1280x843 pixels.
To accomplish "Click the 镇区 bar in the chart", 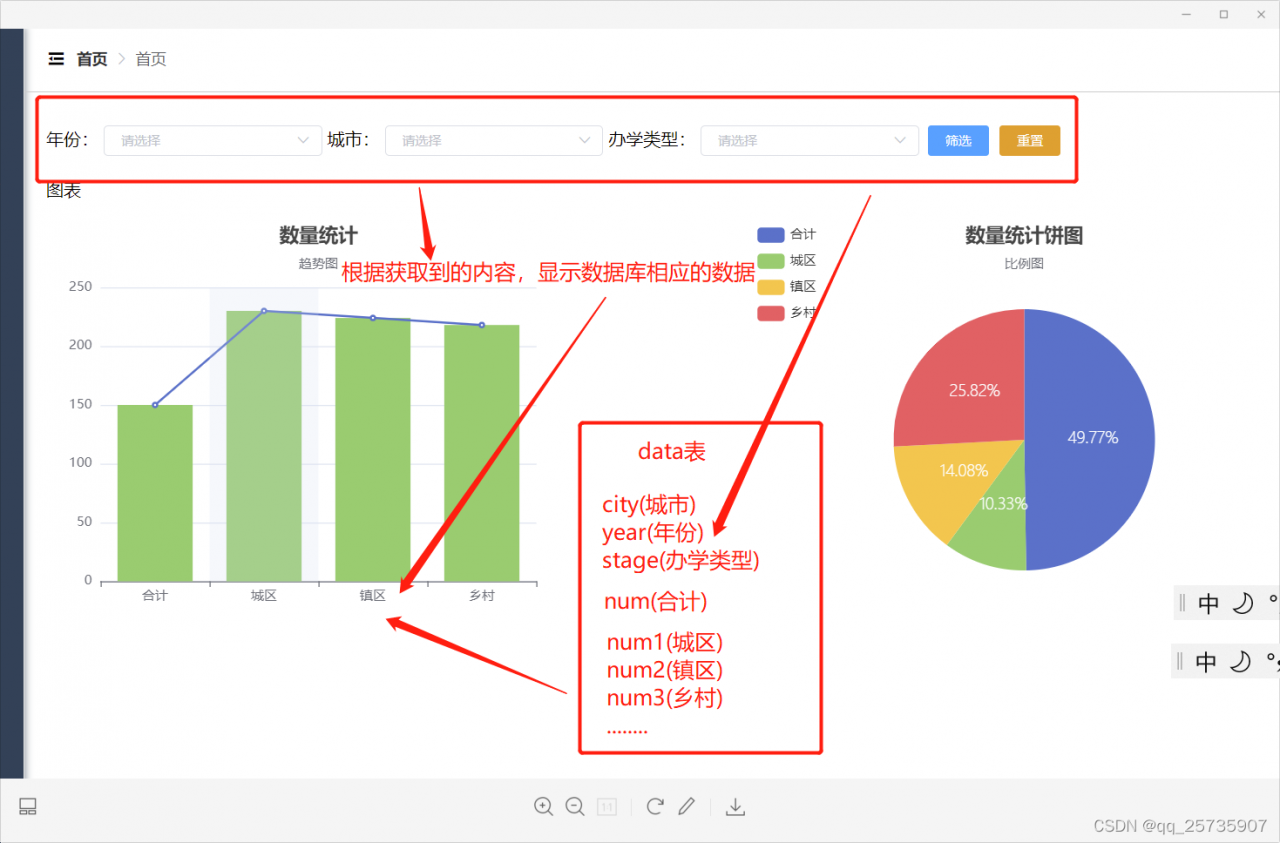I will [x=373, y=450].
